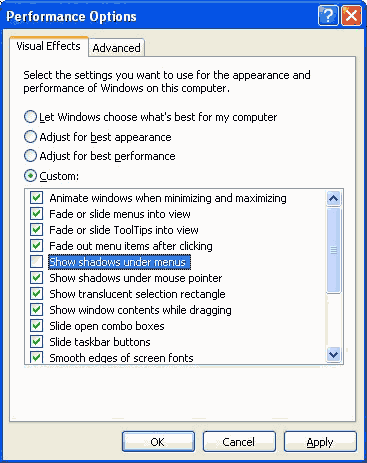
Task: Uncheck Show window contents while dragging
Action: 37,310
